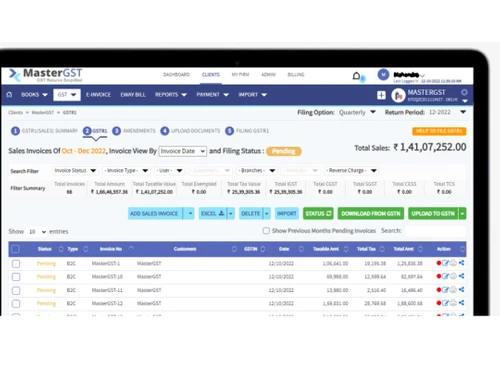Switch to the Upload Documents step tab
This screenshot has width=500, height=375.
tap(190, 131)
